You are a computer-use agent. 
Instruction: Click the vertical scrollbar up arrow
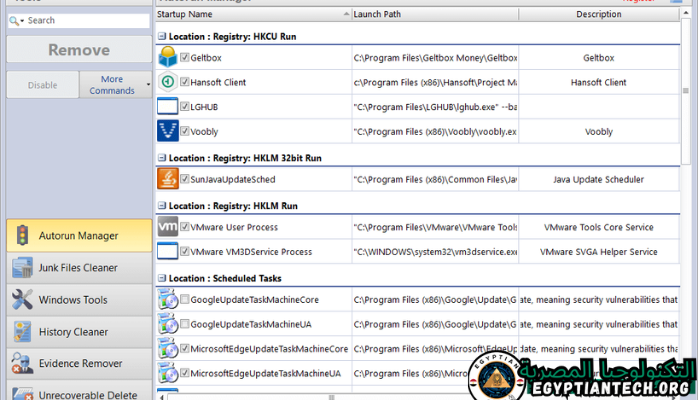tap(686, 13)
